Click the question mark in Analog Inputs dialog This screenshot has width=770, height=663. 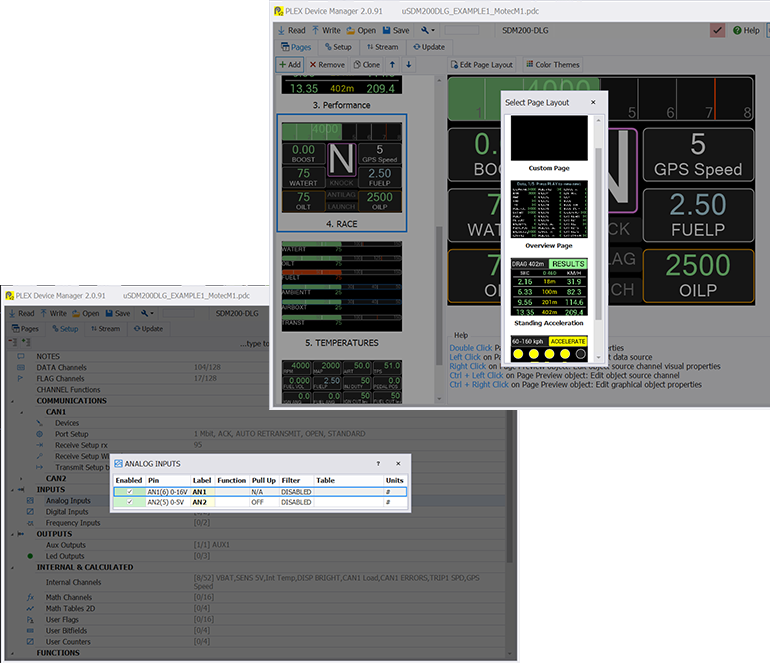click(x=378, y=464)
